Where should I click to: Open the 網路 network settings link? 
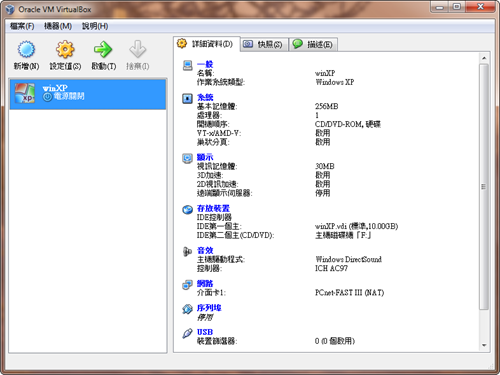point(205,283)
